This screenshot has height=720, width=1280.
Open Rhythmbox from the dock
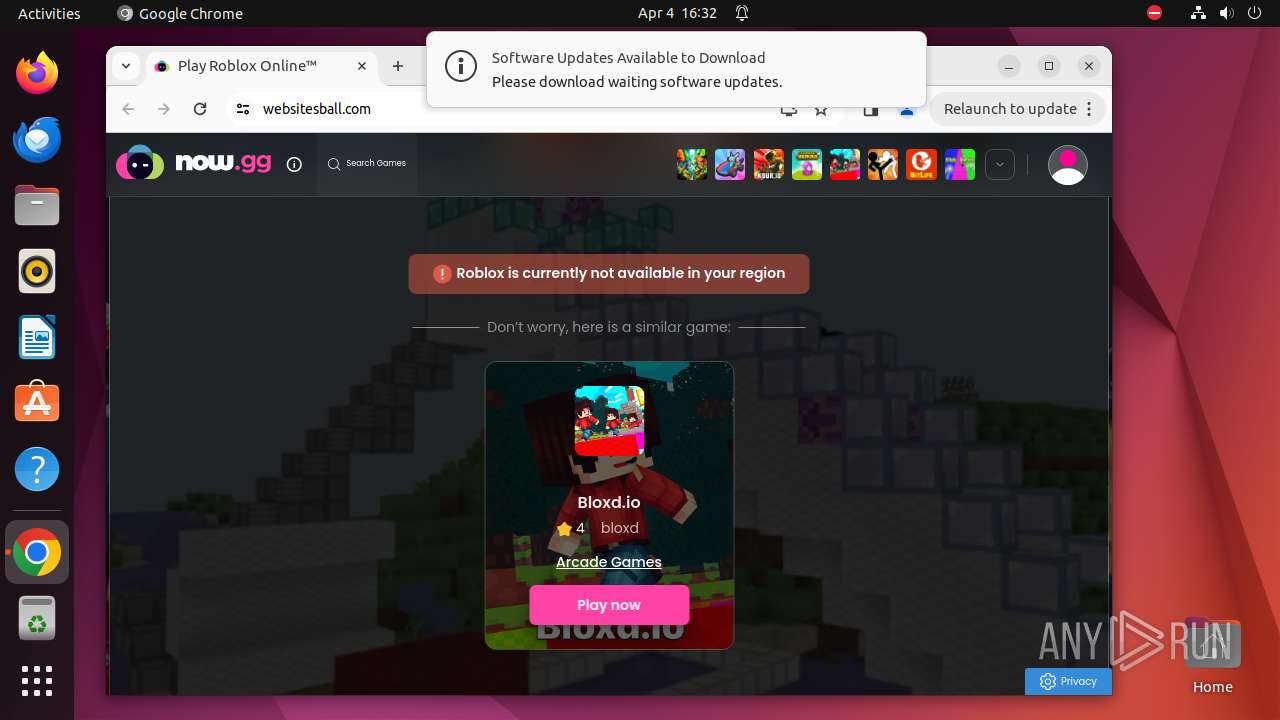coord(37,271)
